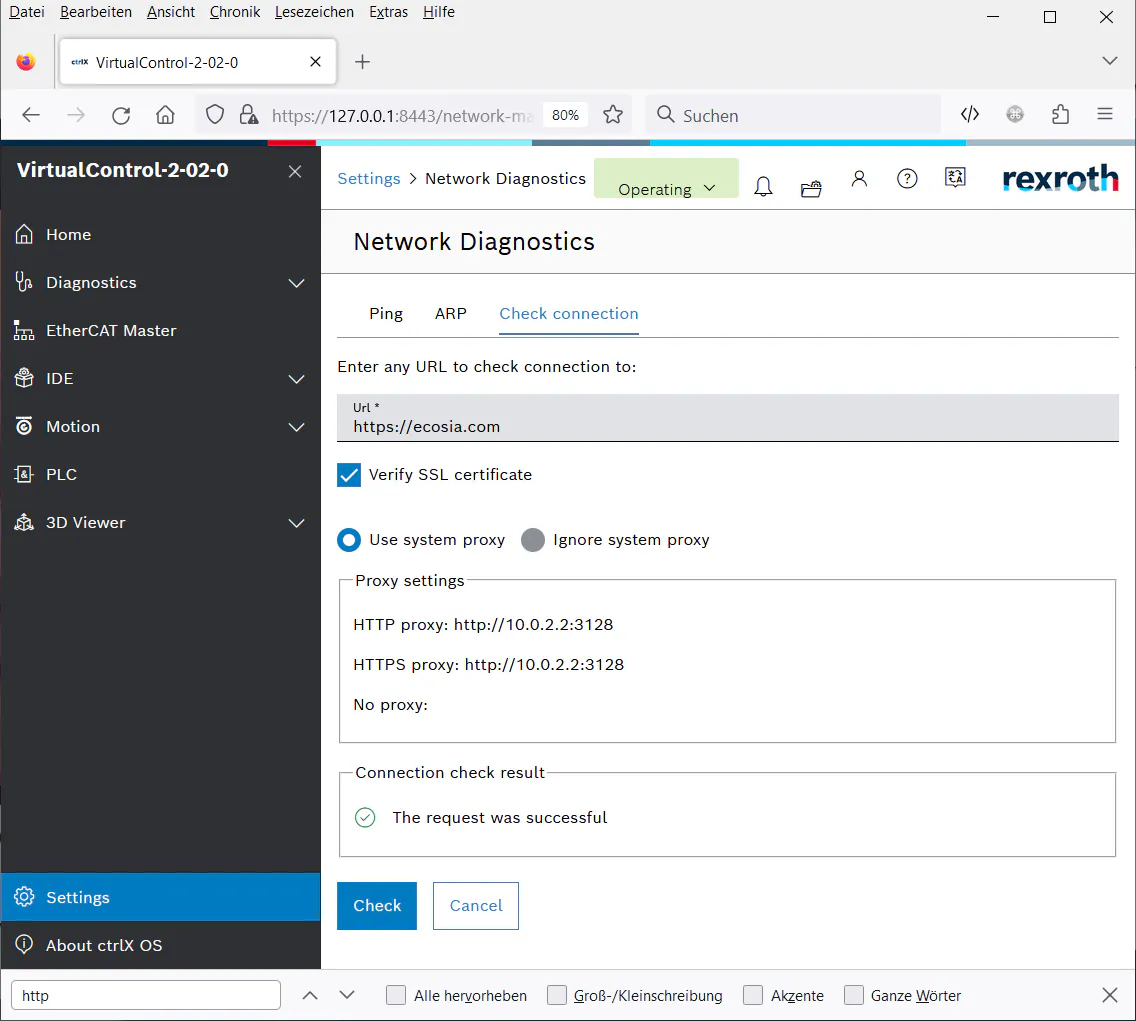Bookmark page with the star icon
The width and height of the screenshot is (1136, 1021).
613,115
